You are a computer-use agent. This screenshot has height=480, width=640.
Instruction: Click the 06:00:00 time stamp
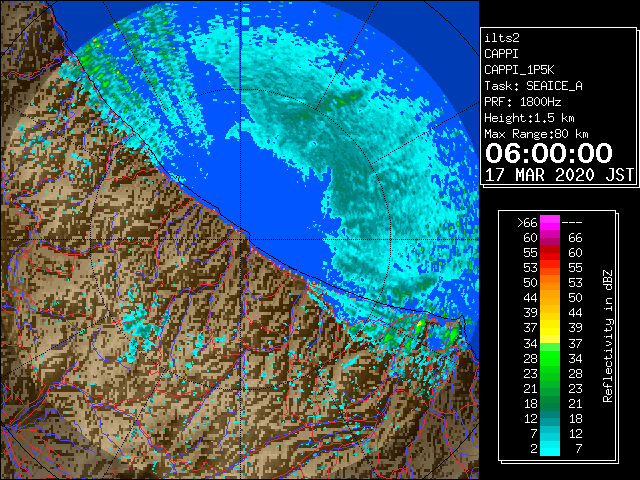click(x=549, y=153)
